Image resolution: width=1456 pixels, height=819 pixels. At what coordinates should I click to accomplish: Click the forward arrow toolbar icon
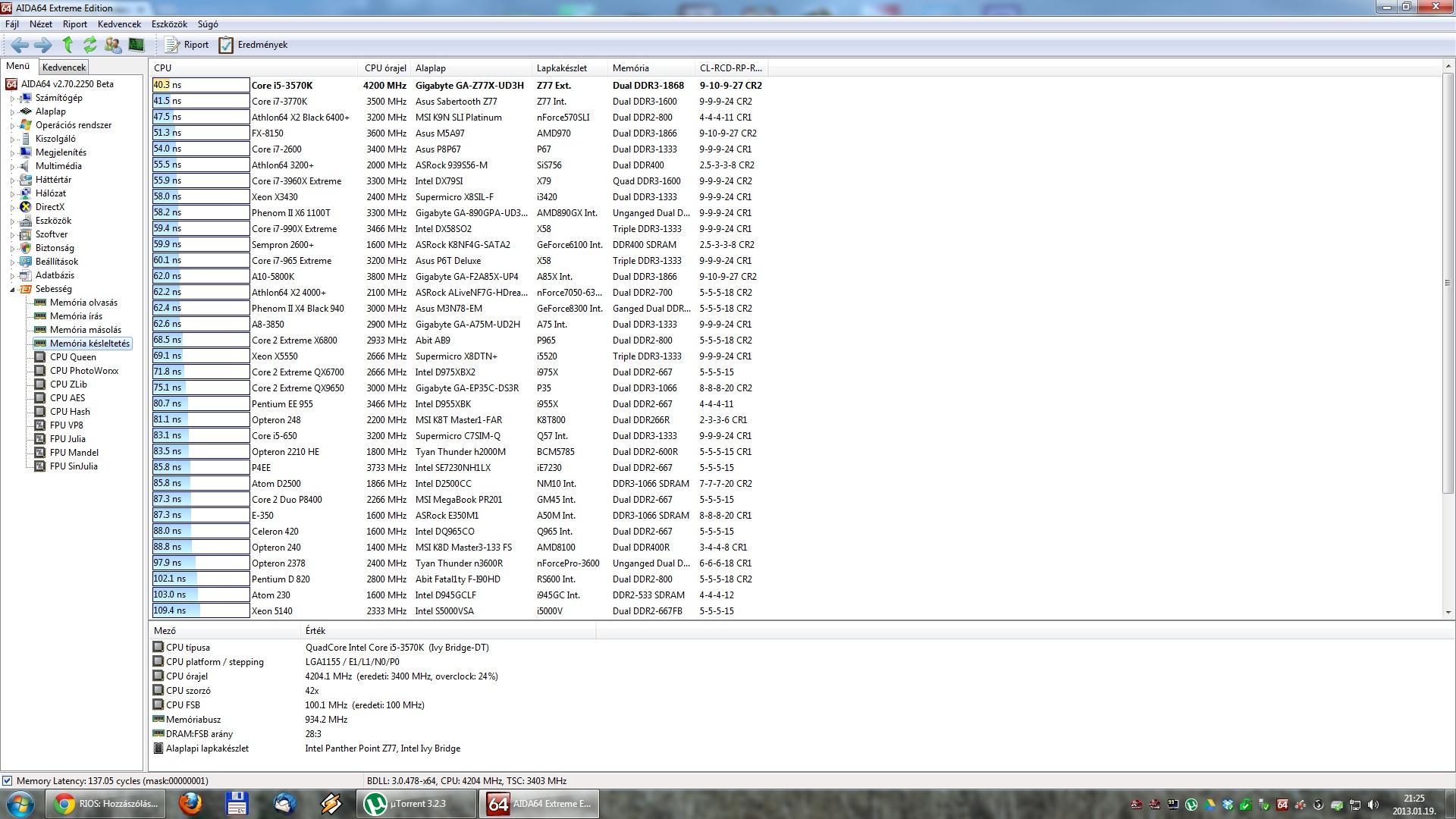click(43, 45)
